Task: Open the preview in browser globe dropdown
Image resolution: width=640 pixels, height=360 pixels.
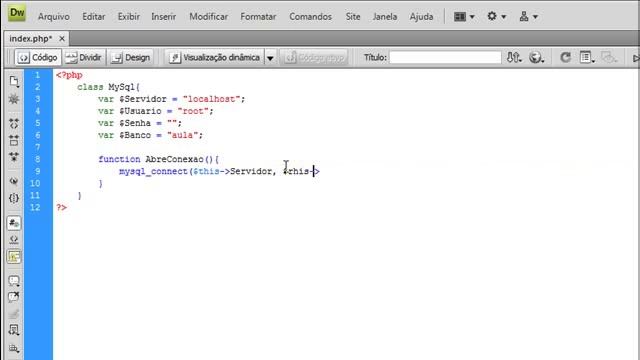Action: coord(536,58)
